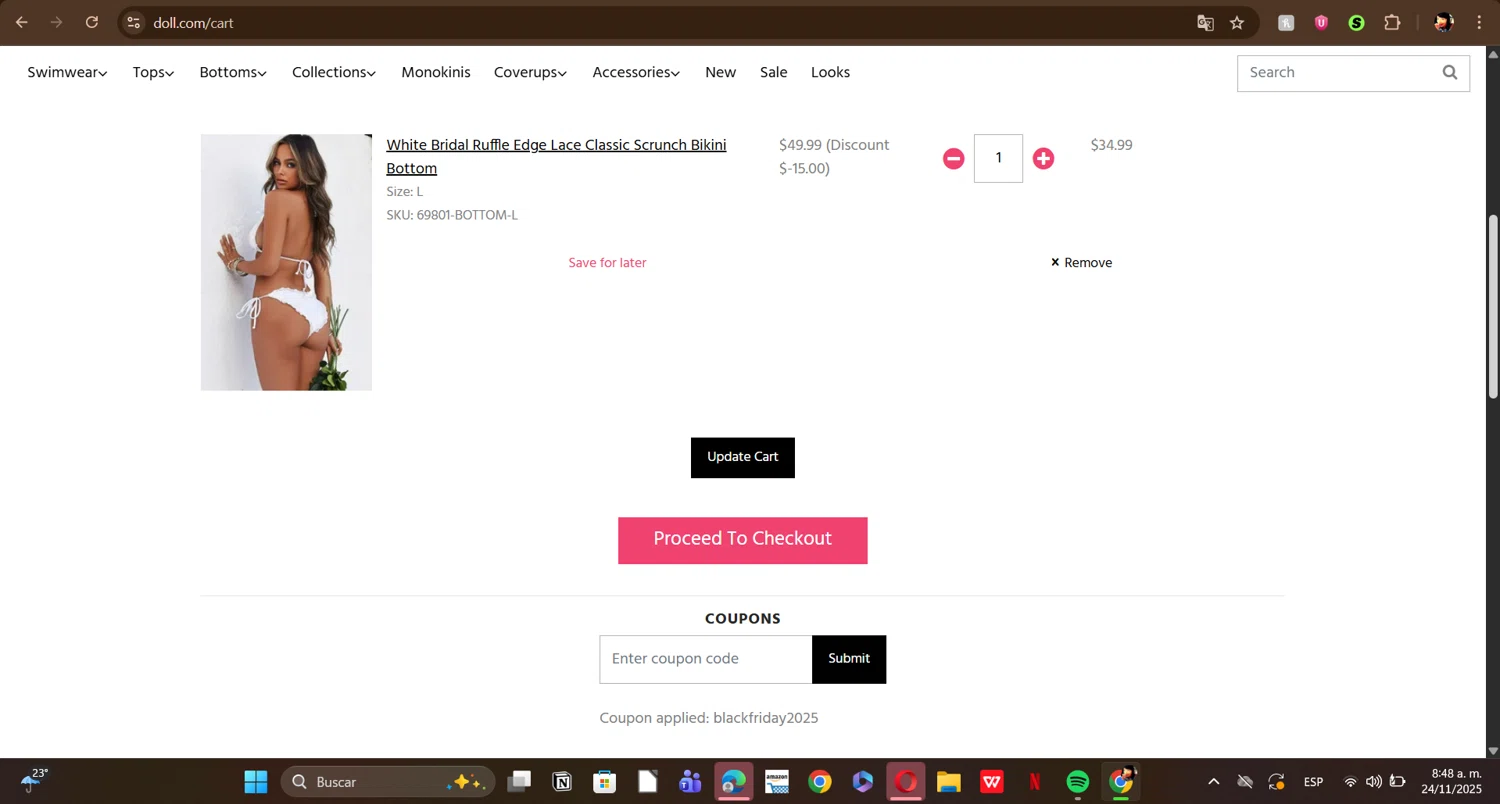Open Task View on the taskbar
The height and width of the screenshot is (804, 1500).
point(519,782)
